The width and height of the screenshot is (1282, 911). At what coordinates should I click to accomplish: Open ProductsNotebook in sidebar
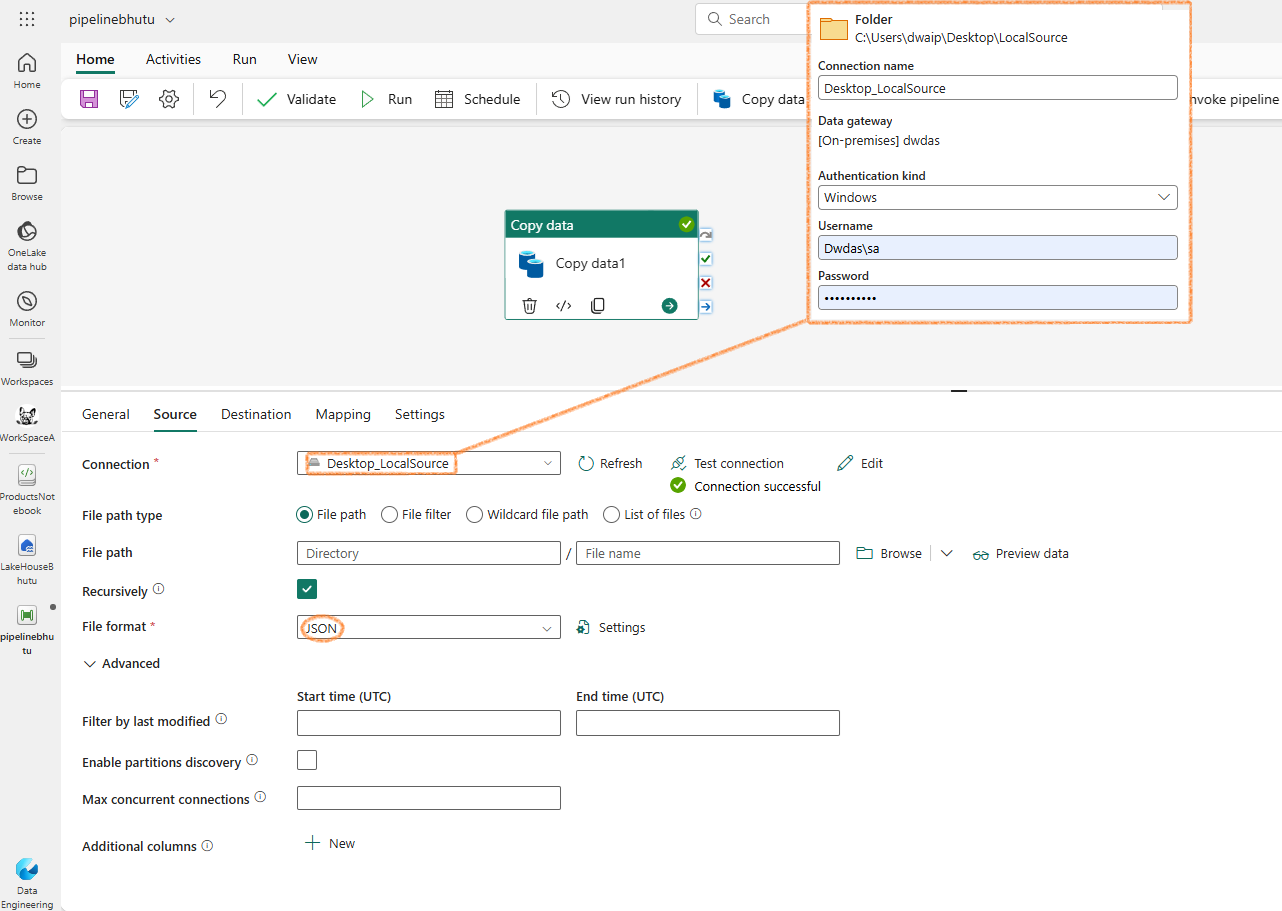click(27, 489)
